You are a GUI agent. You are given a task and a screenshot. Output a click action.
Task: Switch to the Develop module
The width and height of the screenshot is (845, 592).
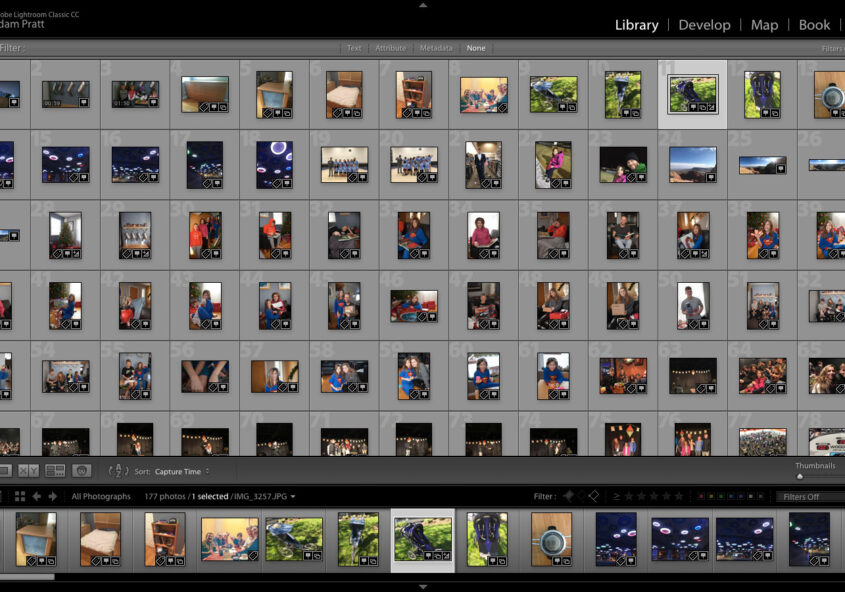pyautogui.click(x=704, y=25)
